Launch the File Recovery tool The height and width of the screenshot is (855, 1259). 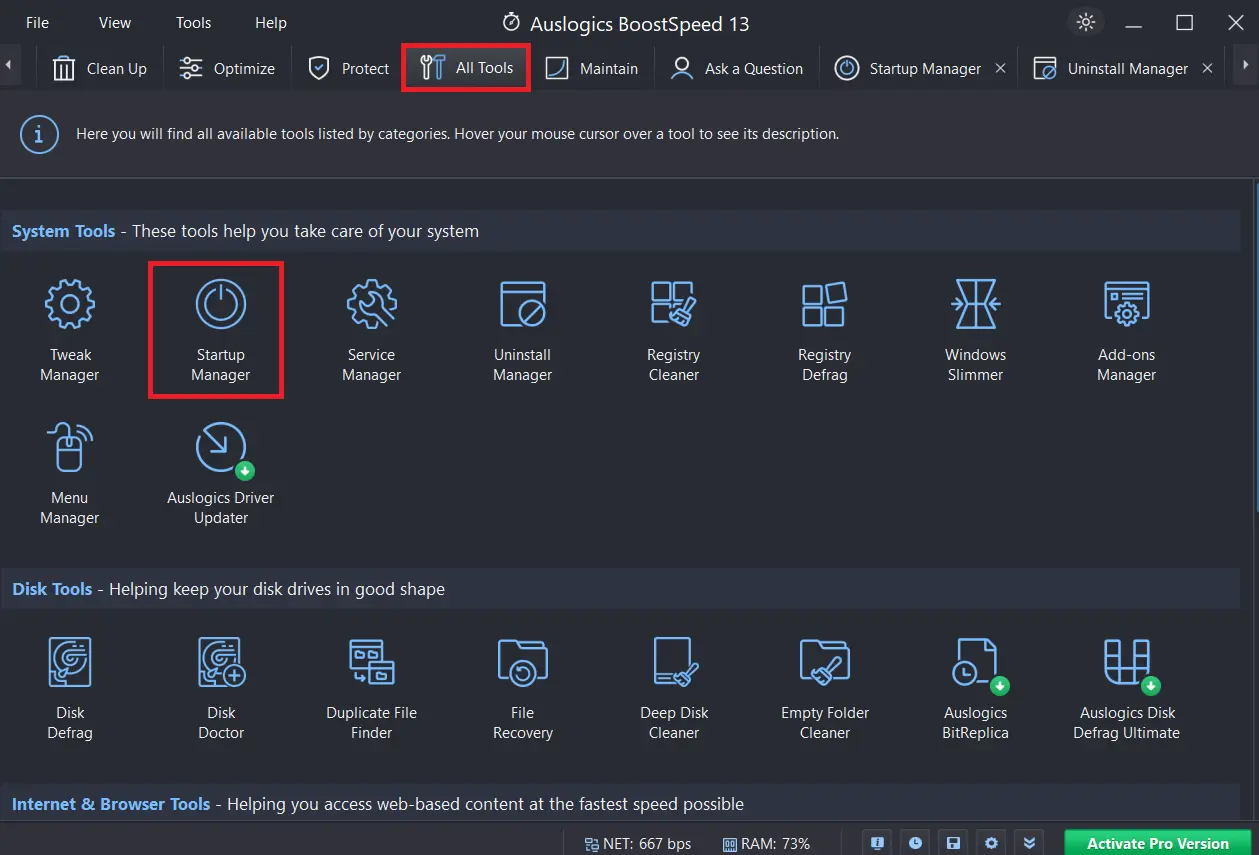point(522,688)
